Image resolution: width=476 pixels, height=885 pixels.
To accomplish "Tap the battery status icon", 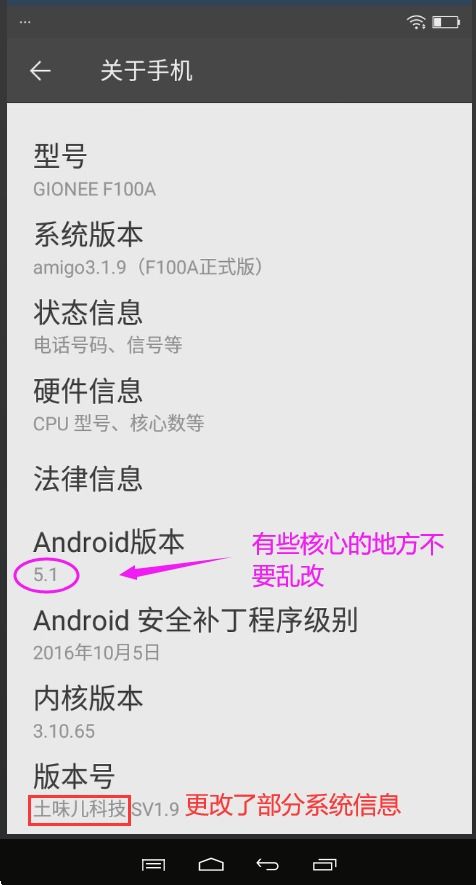I will click(446, 22).
